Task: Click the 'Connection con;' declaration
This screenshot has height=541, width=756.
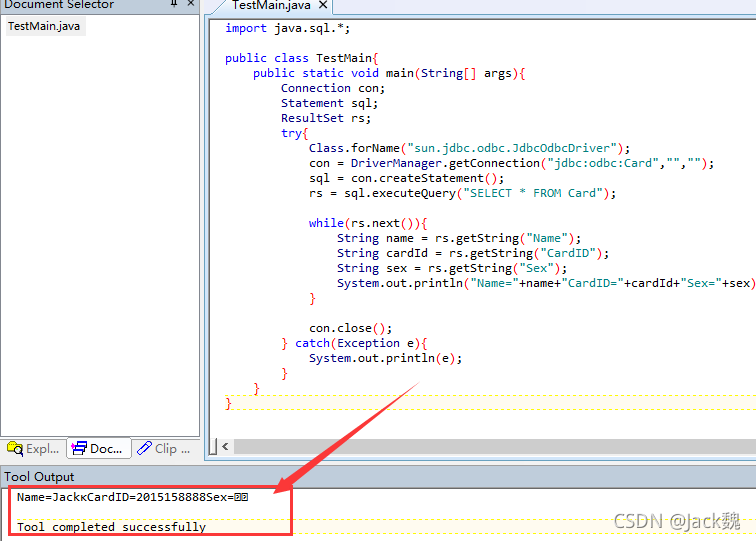Action: click(x=333, y=88)
